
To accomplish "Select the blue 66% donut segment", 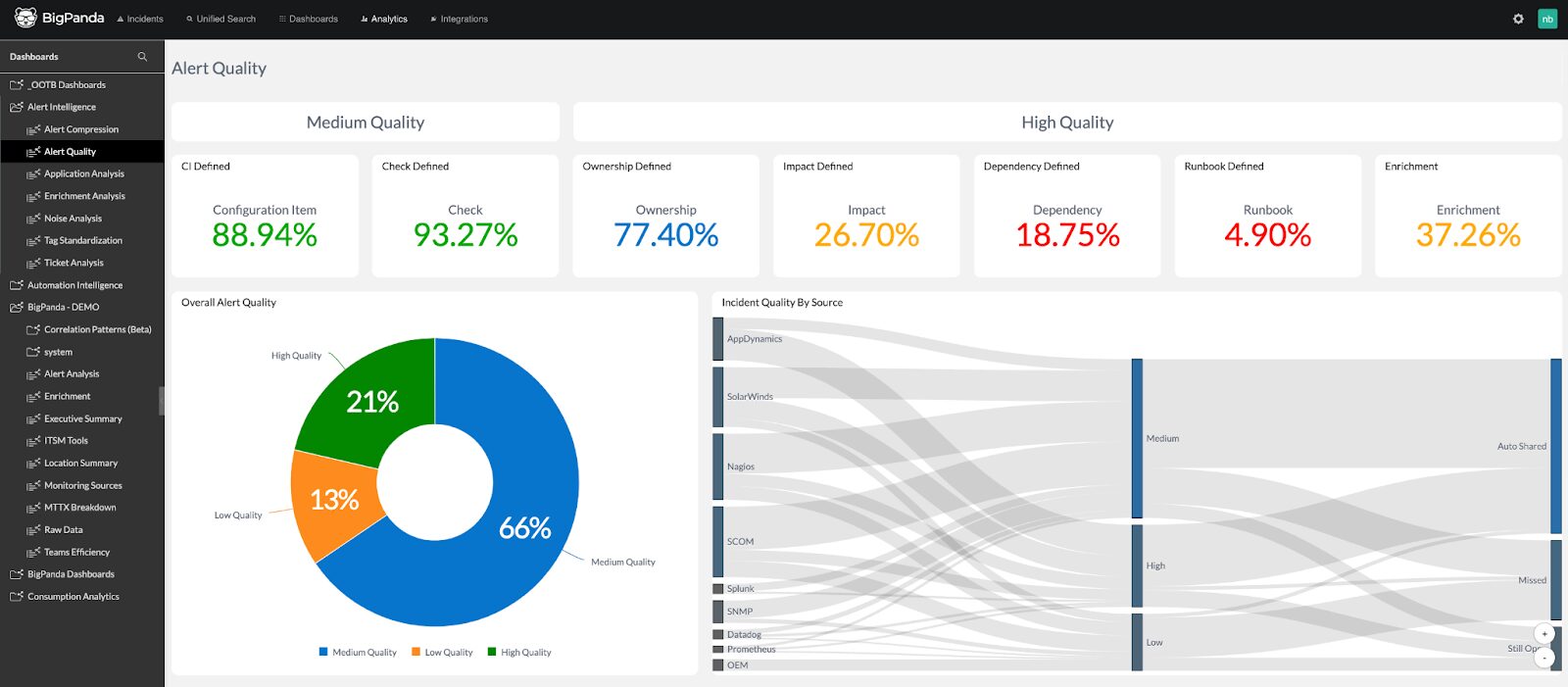I will click(525, 529).
